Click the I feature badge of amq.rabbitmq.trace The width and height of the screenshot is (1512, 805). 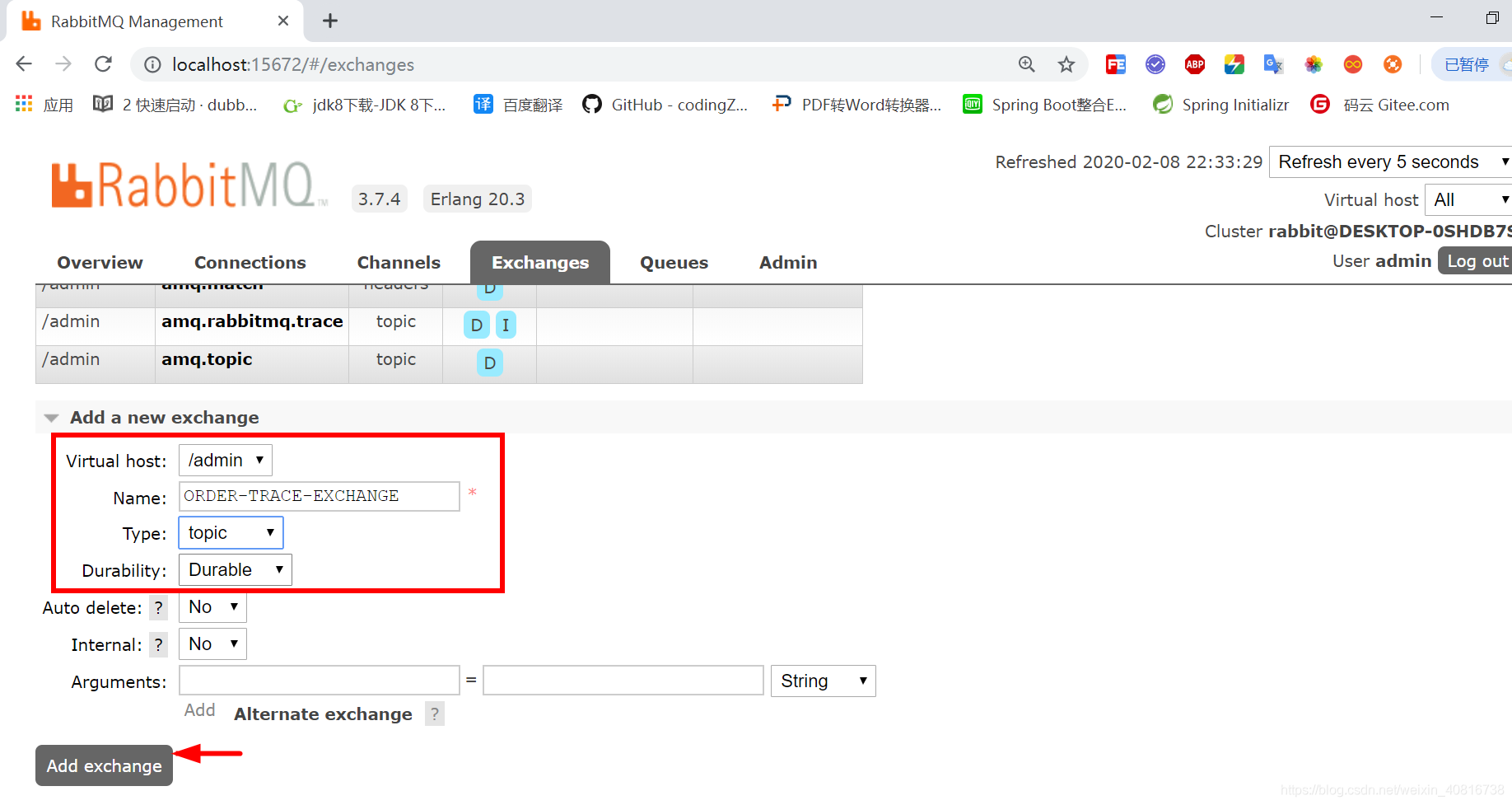506,325
